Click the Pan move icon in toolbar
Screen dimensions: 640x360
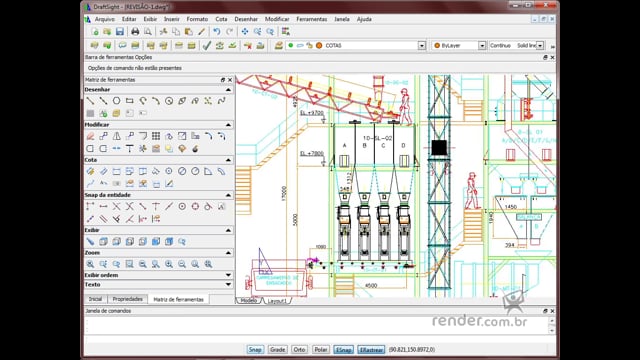click(244, 31)
